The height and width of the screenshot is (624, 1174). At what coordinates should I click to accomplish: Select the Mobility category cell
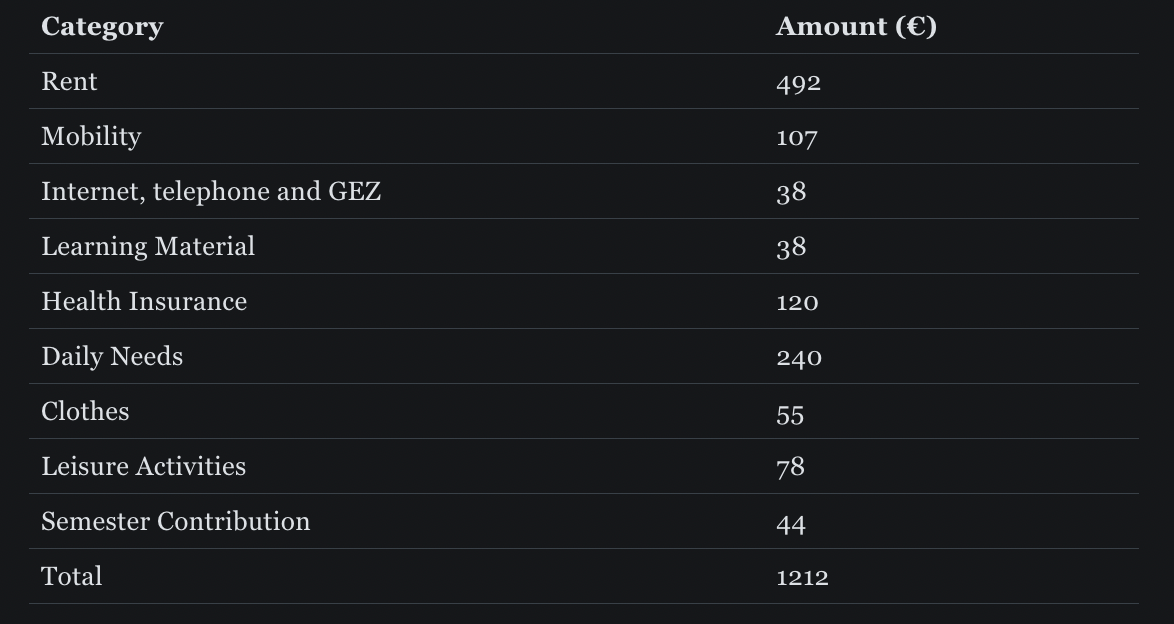click(91, 137)
